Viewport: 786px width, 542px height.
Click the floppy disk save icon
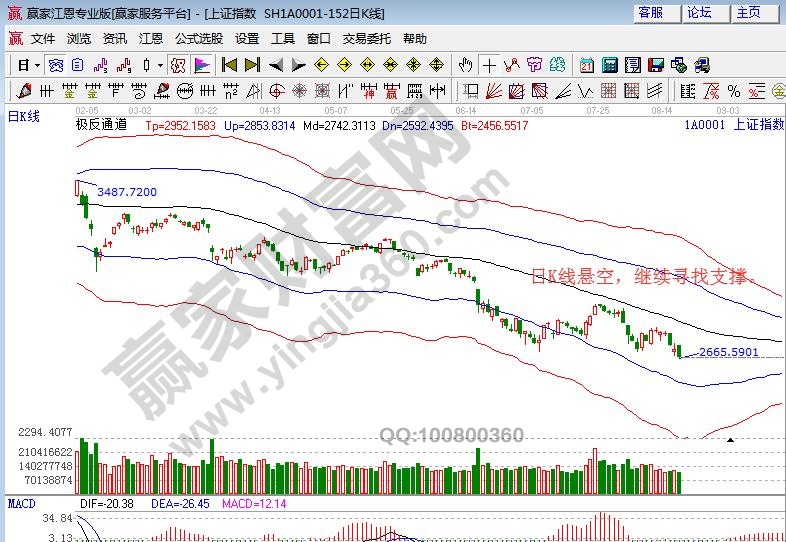point(655,65)
